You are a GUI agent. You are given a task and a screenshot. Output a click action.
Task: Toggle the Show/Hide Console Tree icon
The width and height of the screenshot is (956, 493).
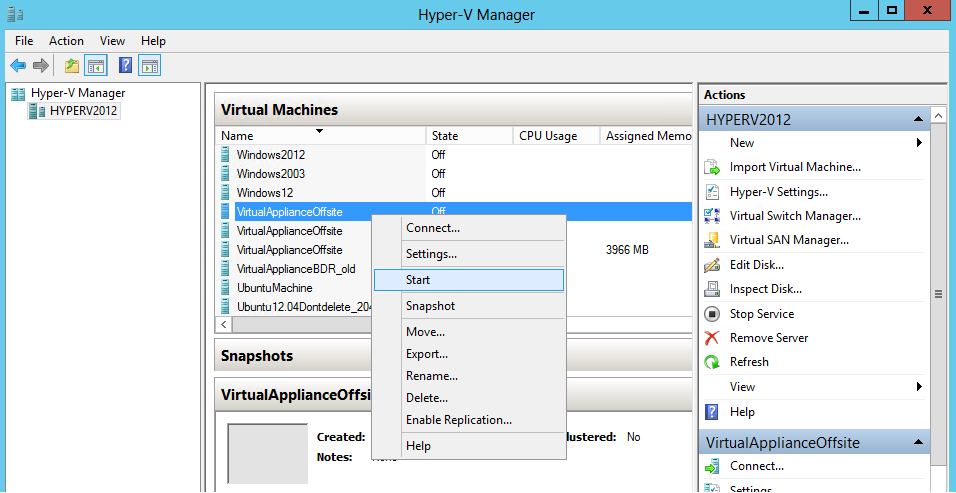(x=96, y=65)
